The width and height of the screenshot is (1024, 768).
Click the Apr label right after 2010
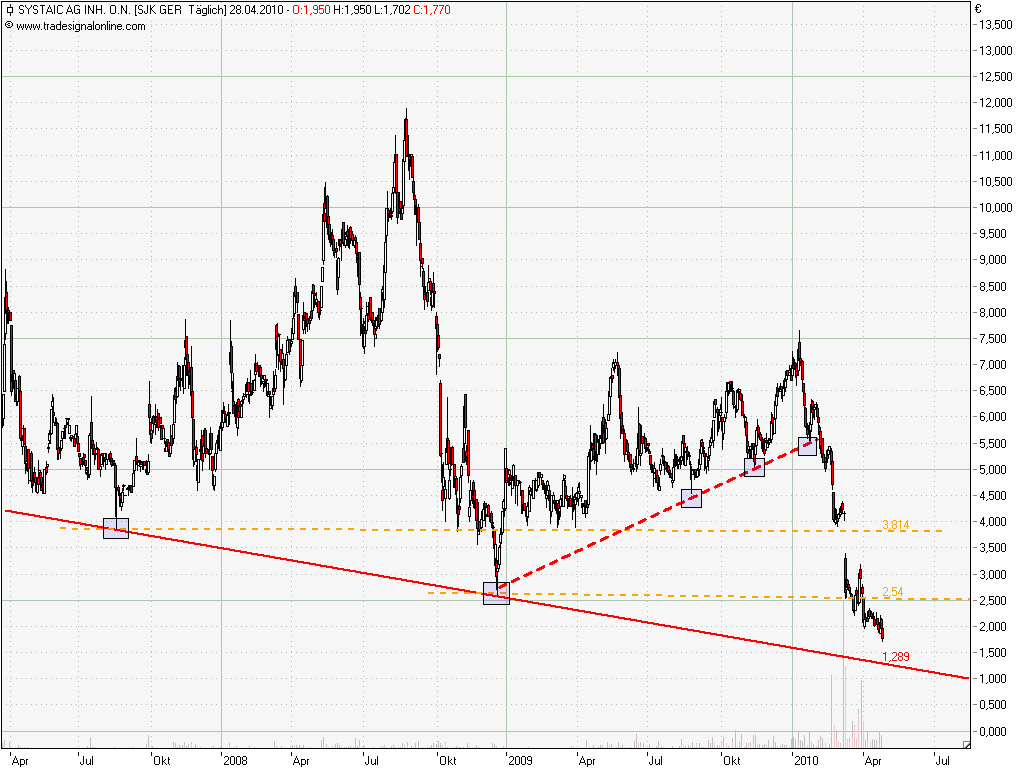[x=873, y=760]
